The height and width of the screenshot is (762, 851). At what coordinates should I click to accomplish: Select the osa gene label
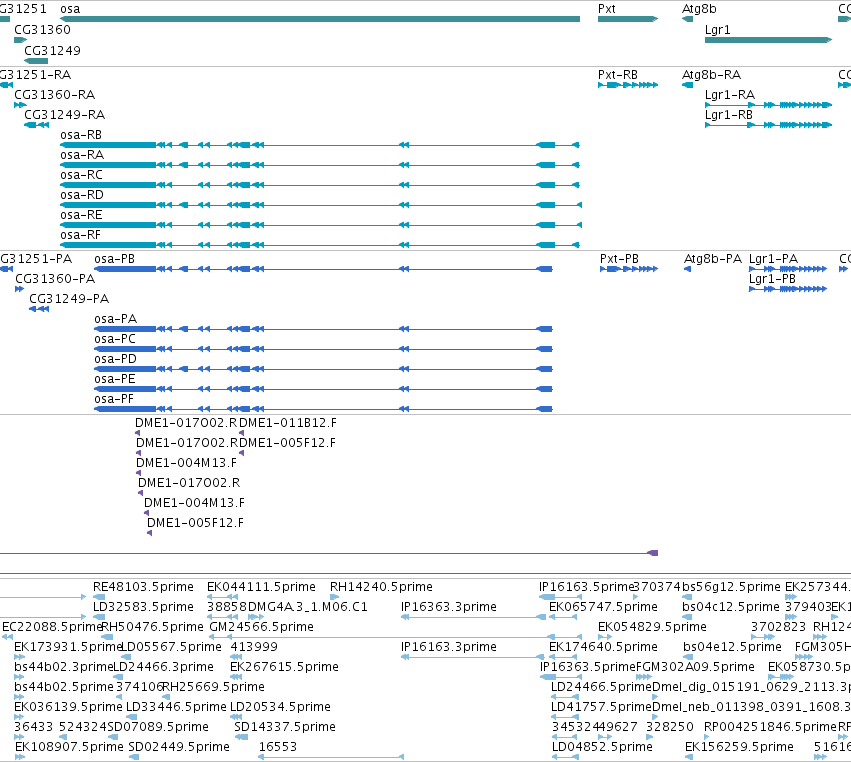click(70, 9)
